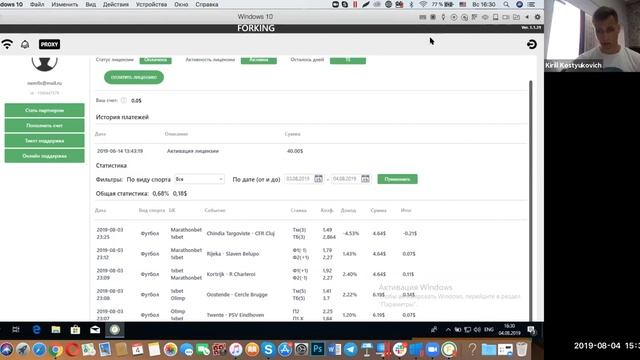This screenshot has width=640, height=360.
Task: Open Notification Center in the Mac menu bar
Action: pos(531,4)
